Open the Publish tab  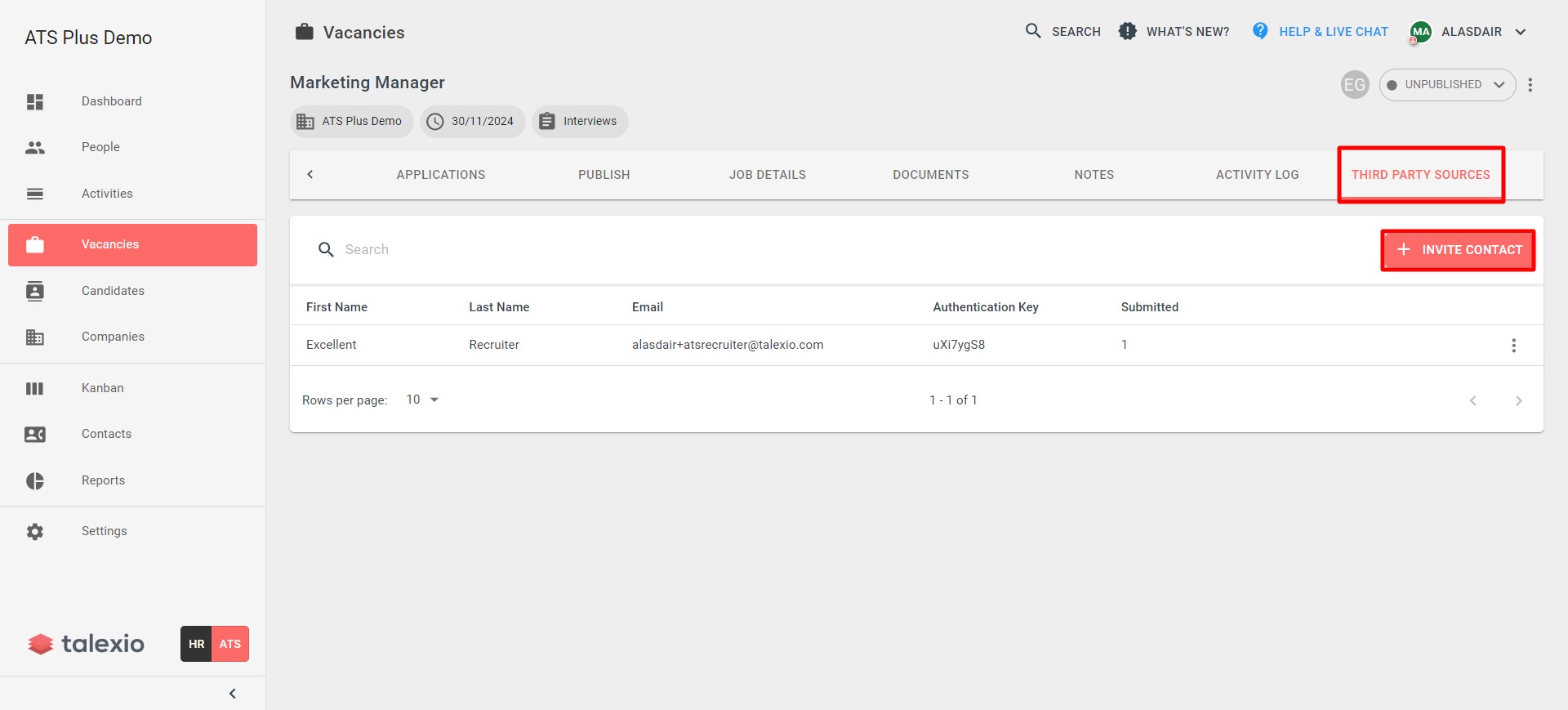[604, 175]
